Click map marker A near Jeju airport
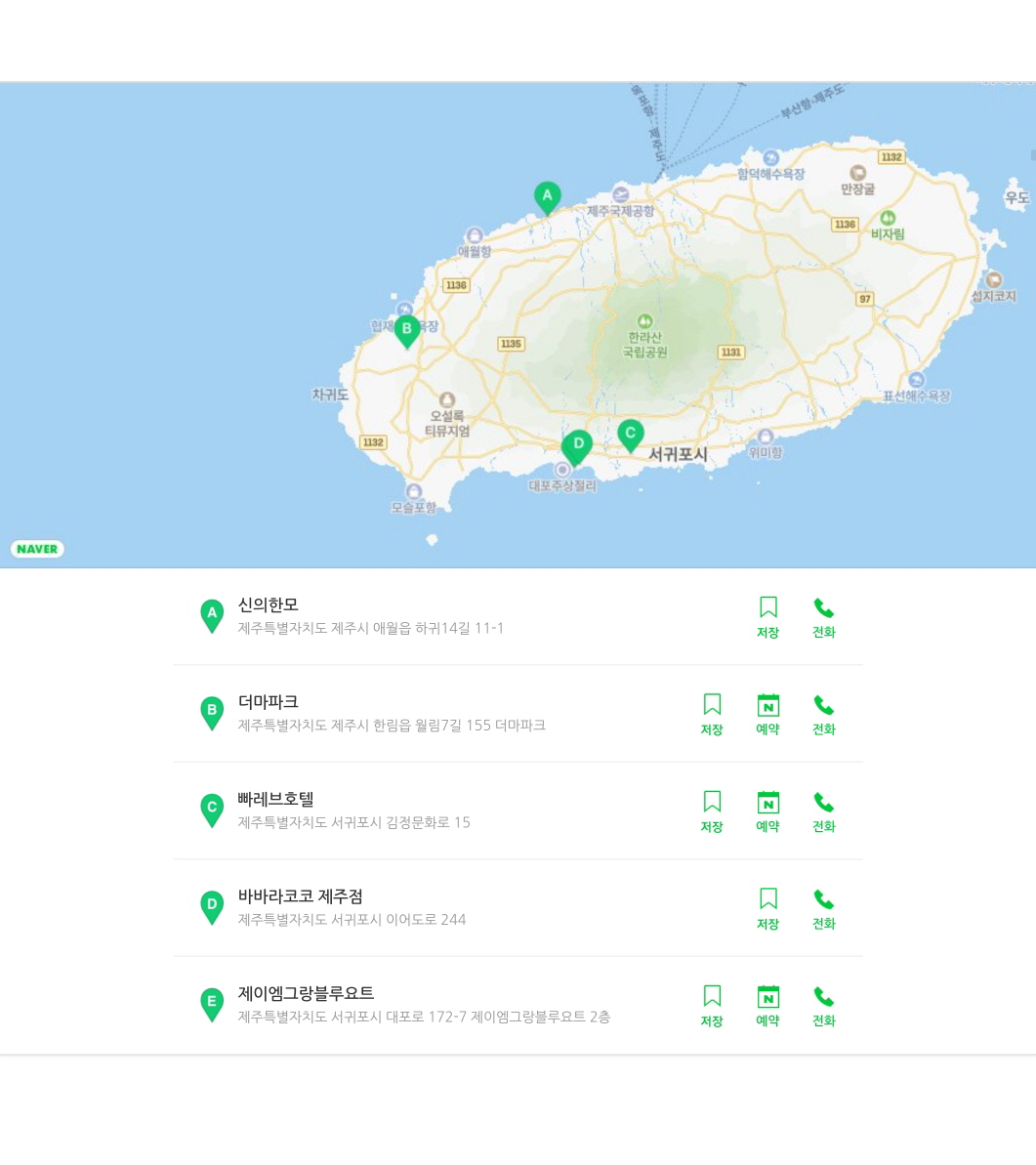The image size is (1036, 1165). pyautogui.click(x=547, y=196)
